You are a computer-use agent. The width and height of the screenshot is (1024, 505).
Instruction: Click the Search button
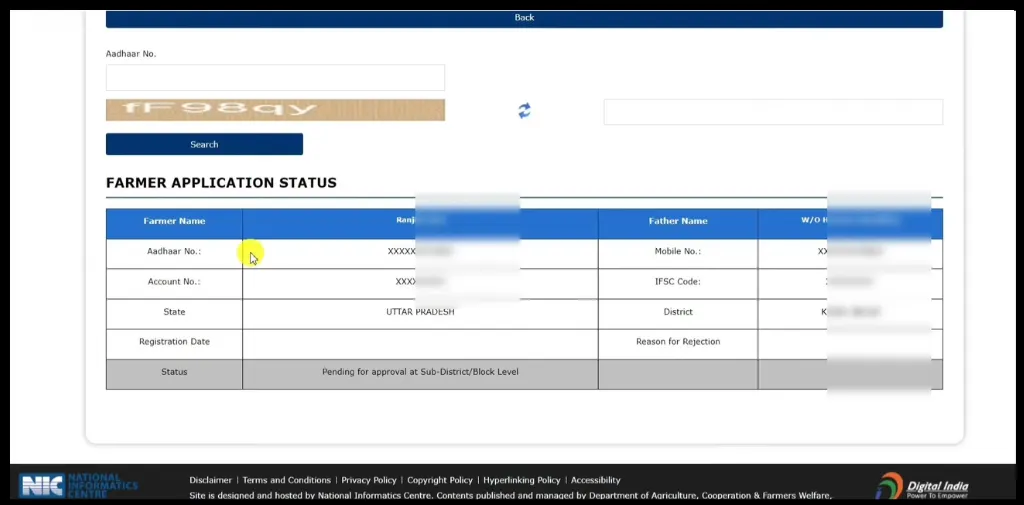click(x=204, y=144)
